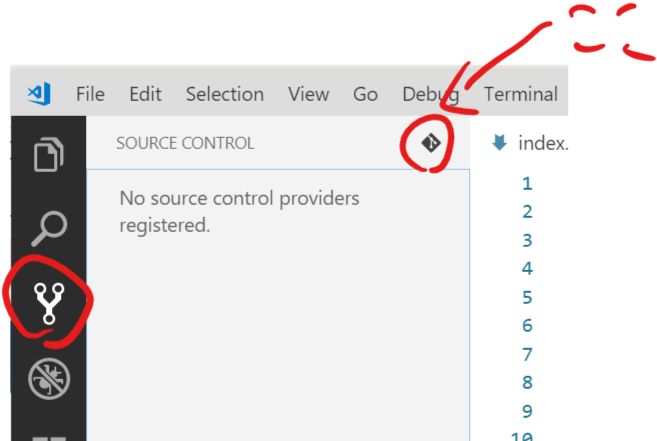
Task: Select the index file editor tab
Action: coord(542,143)
